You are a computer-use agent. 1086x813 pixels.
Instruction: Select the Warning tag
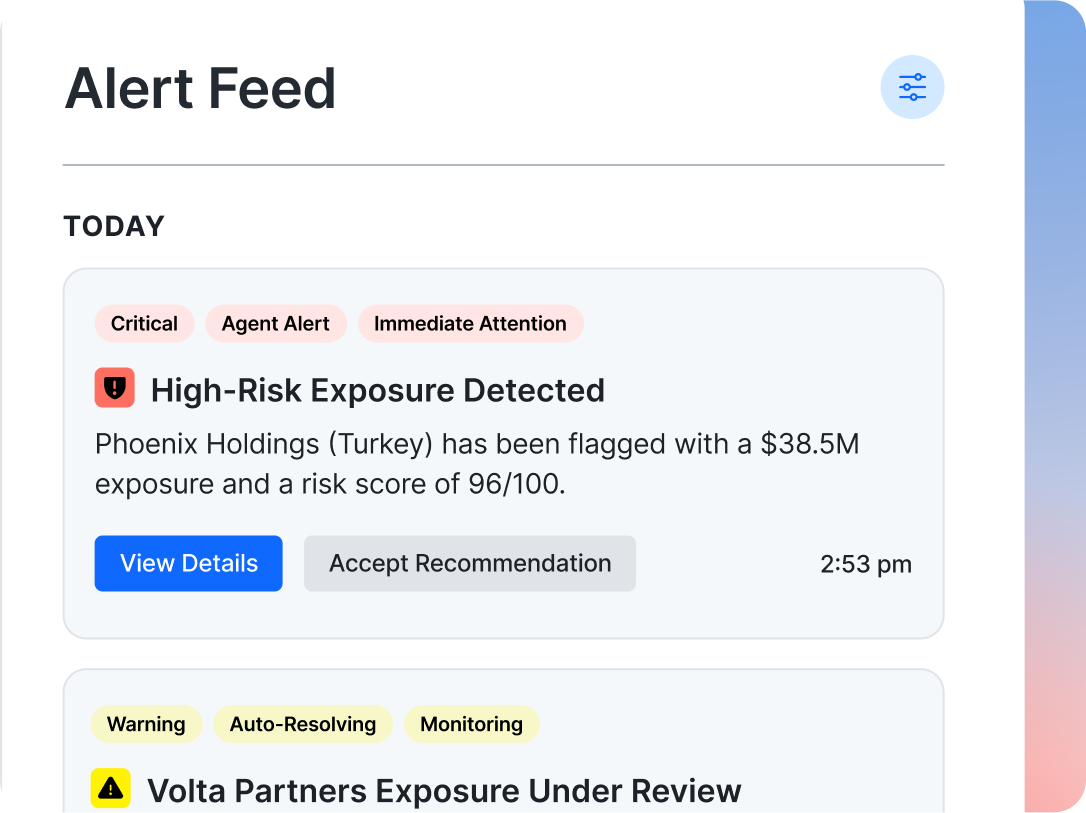pyautogui.click(x=146, y=725)
